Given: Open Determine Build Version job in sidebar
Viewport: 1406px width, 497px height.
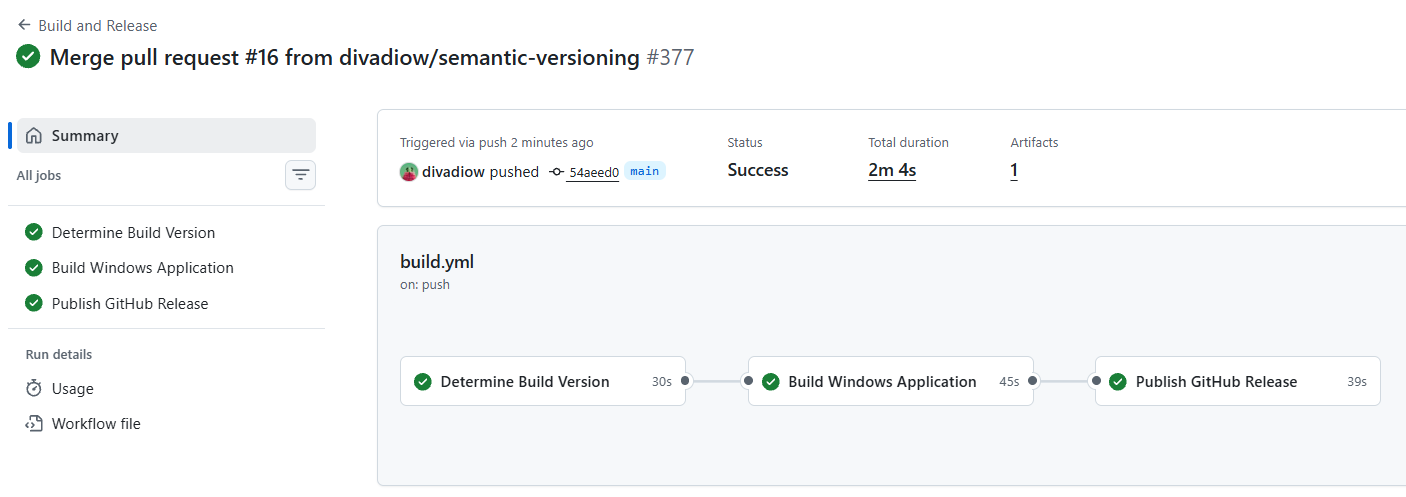Looking at the screenshot, I should 133,232.
